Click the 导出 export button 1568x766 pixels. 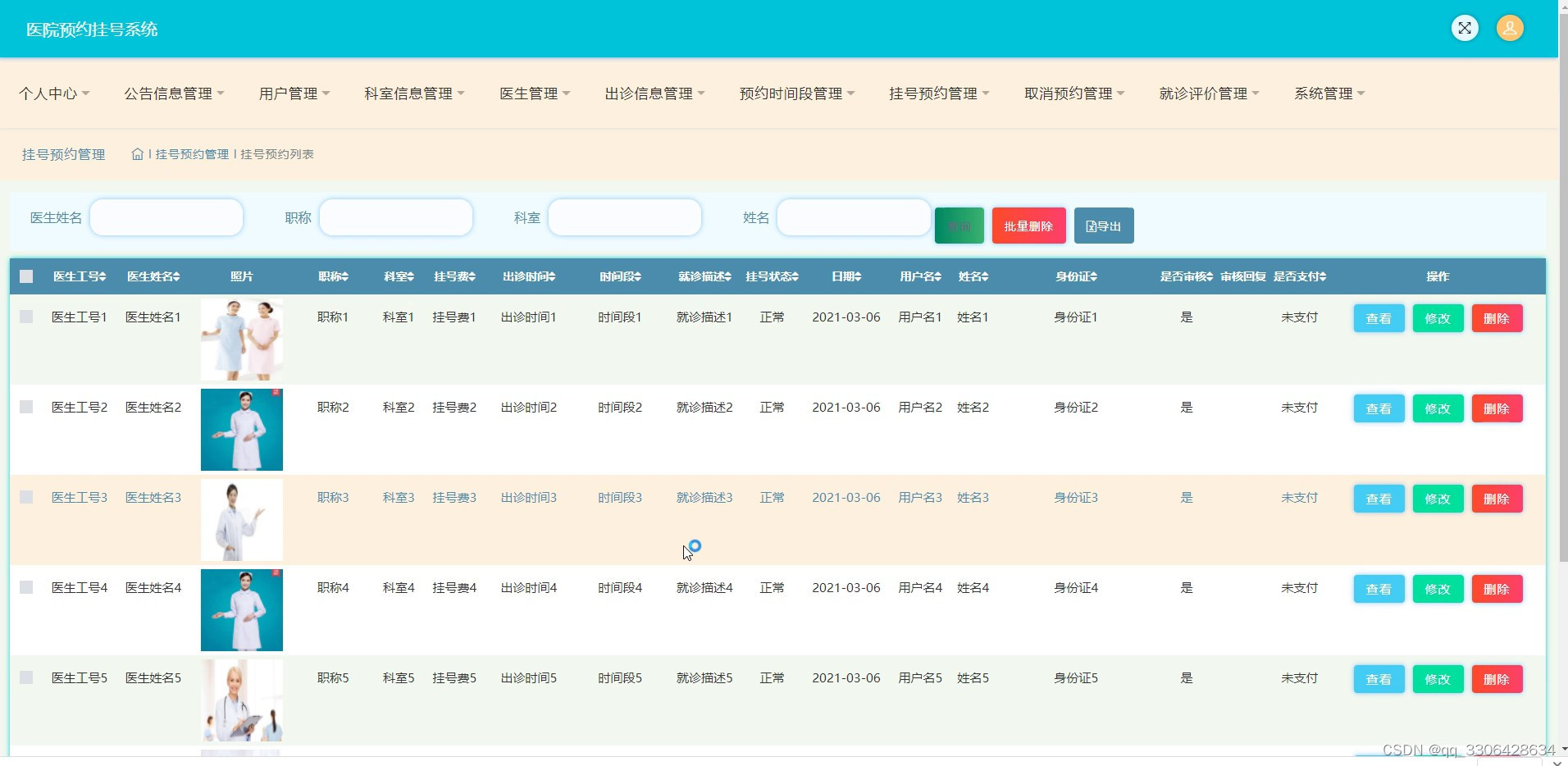tap(1104, 226)
